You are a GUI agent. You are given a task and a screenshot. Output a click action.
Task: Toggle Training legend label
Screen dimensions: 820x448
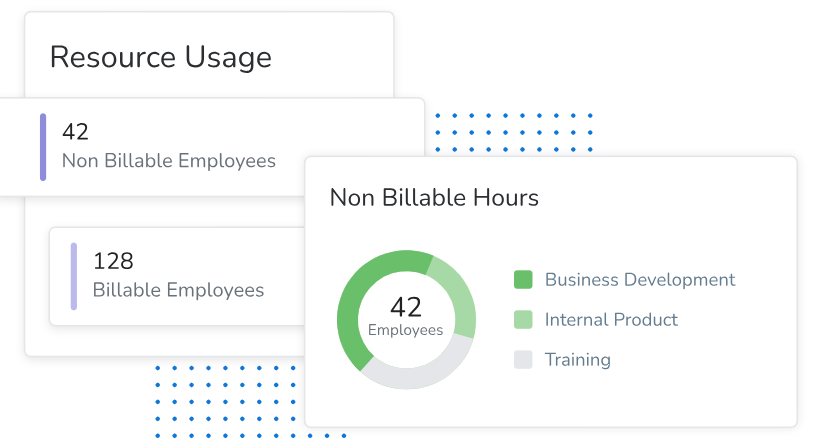(x=578, y=360)
